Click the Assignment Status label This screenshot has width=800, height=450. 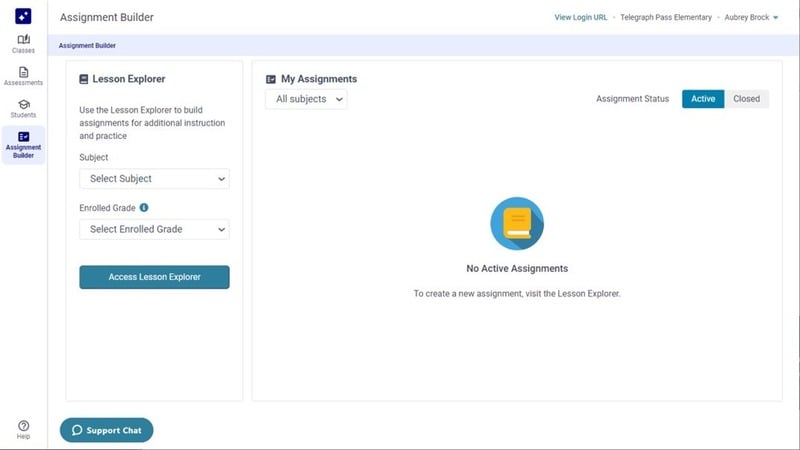coord(632,99)
